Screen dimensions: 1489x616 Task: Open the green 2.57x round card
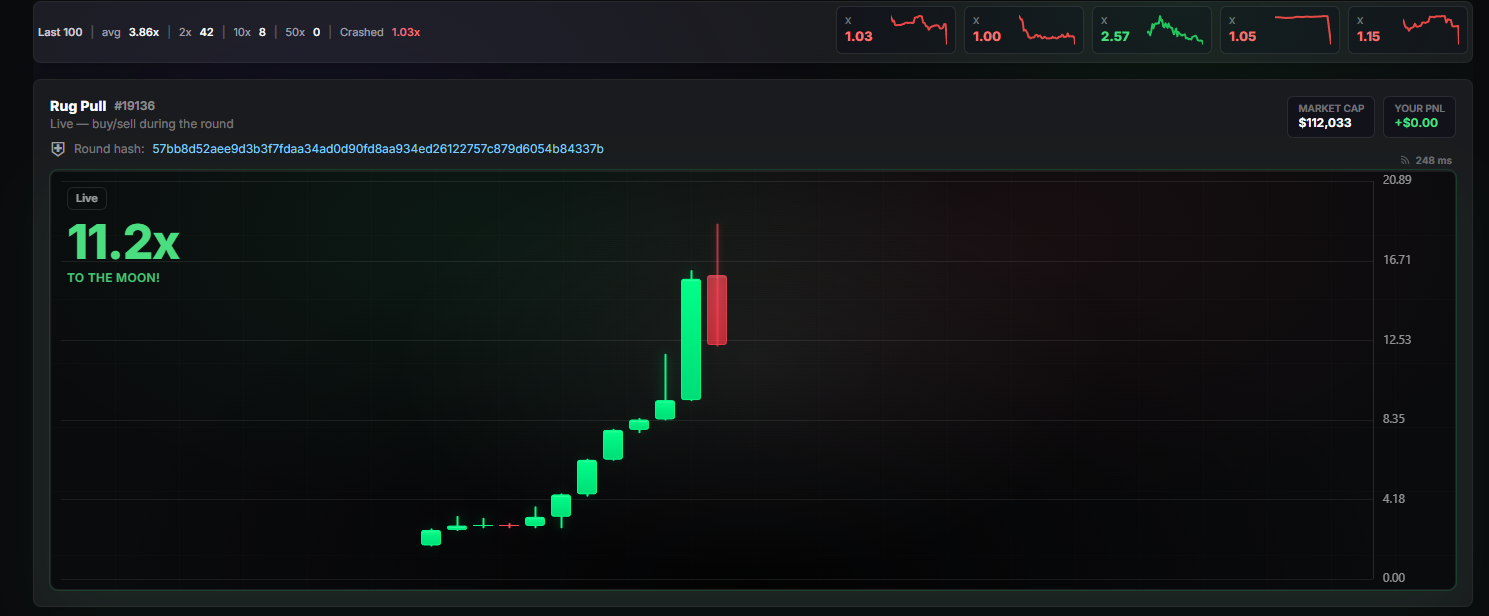(x=1151, y=30)
